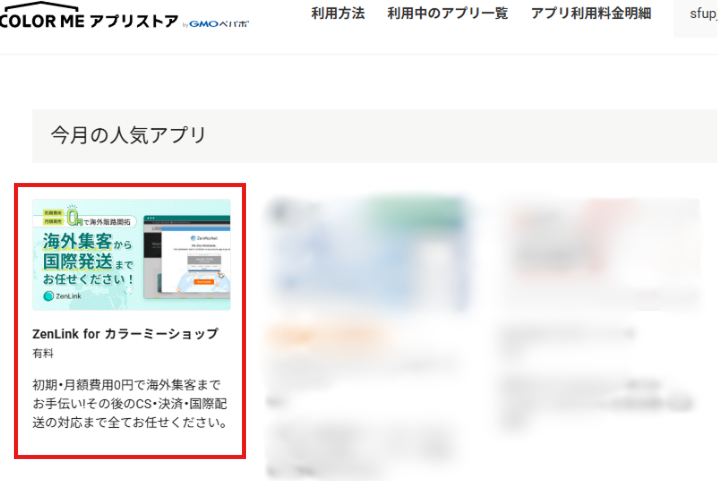The image size is (723, 481).
Task: Open ZenLink for カラーミーショップ title link
Action: tap(125, 333)
